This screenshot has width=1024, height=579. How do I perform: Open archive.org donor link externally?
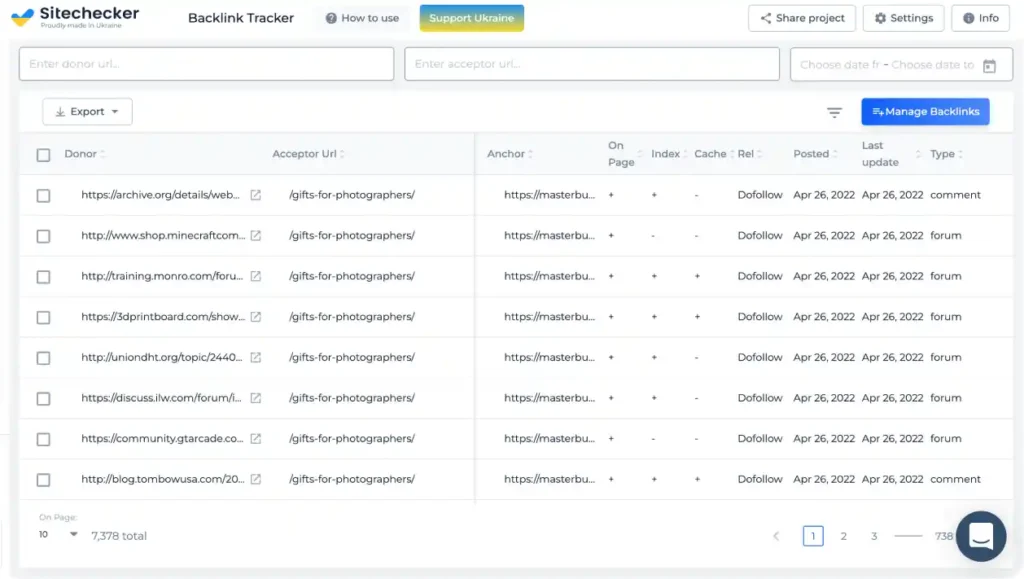click(256, 195)
